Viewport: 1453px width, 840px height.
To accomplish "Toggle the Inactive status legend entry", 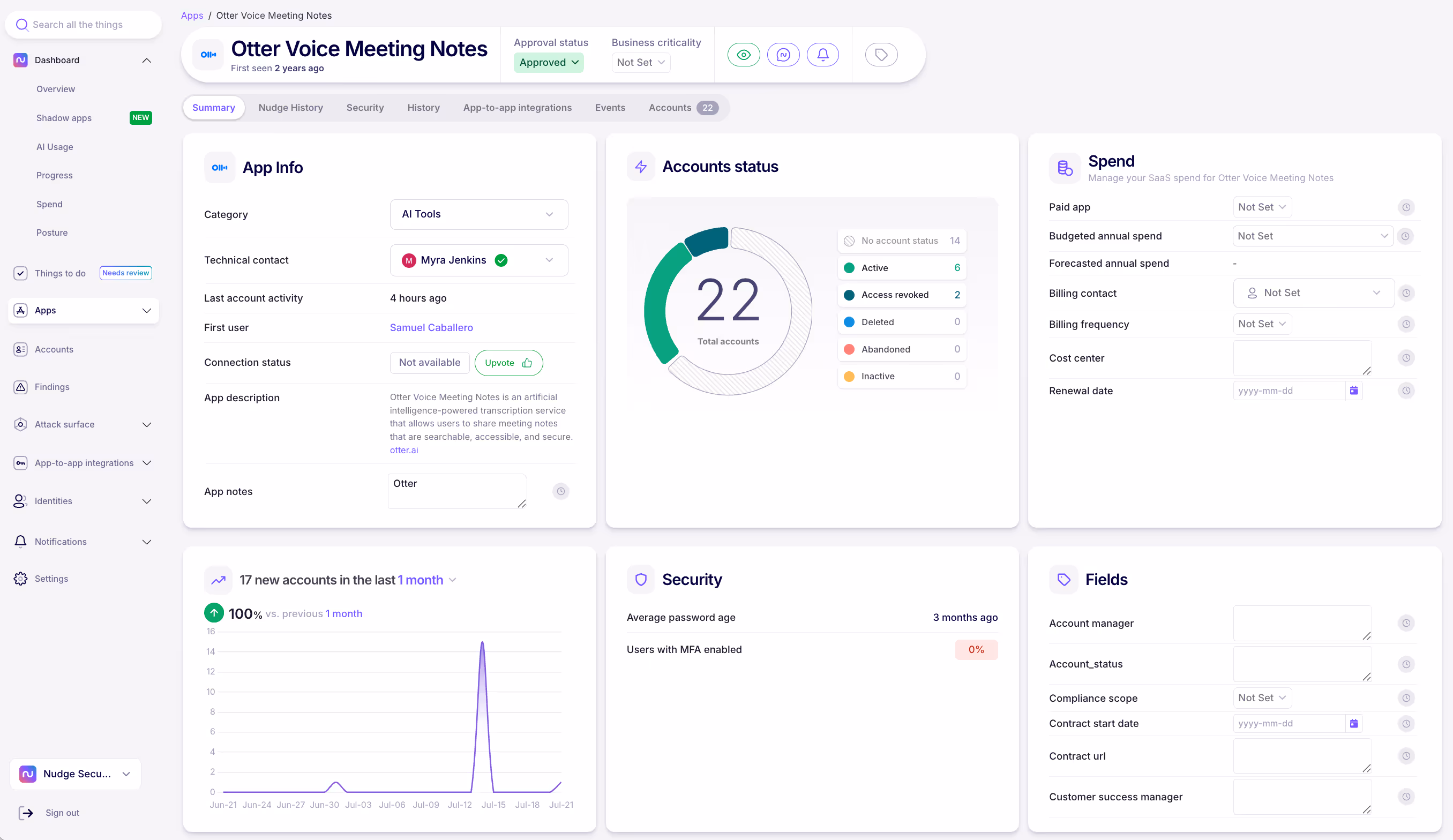I will pyautogui.click(x=901, y=377).
